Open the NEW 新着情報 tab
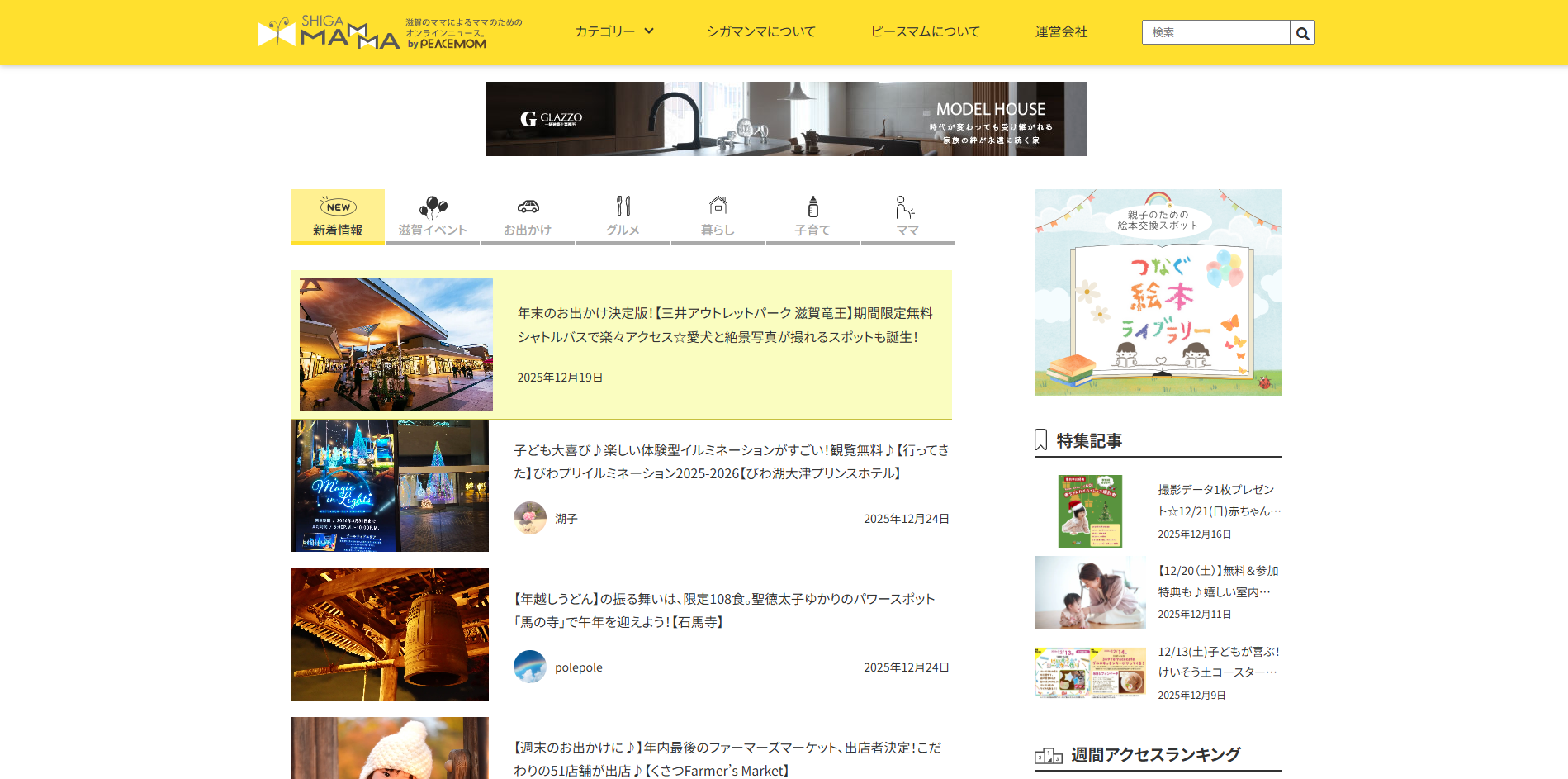Viewport: 1568px width, 779px height. pos(338,217)
